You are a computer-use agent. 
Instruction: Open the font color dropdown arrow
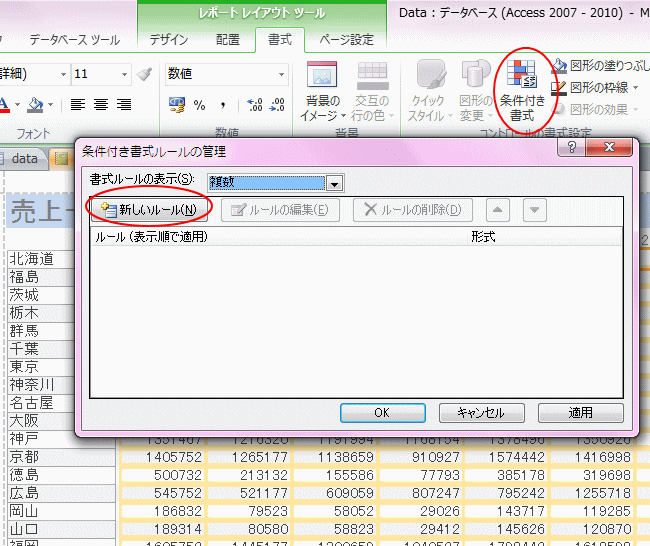[x=17, y=104]
